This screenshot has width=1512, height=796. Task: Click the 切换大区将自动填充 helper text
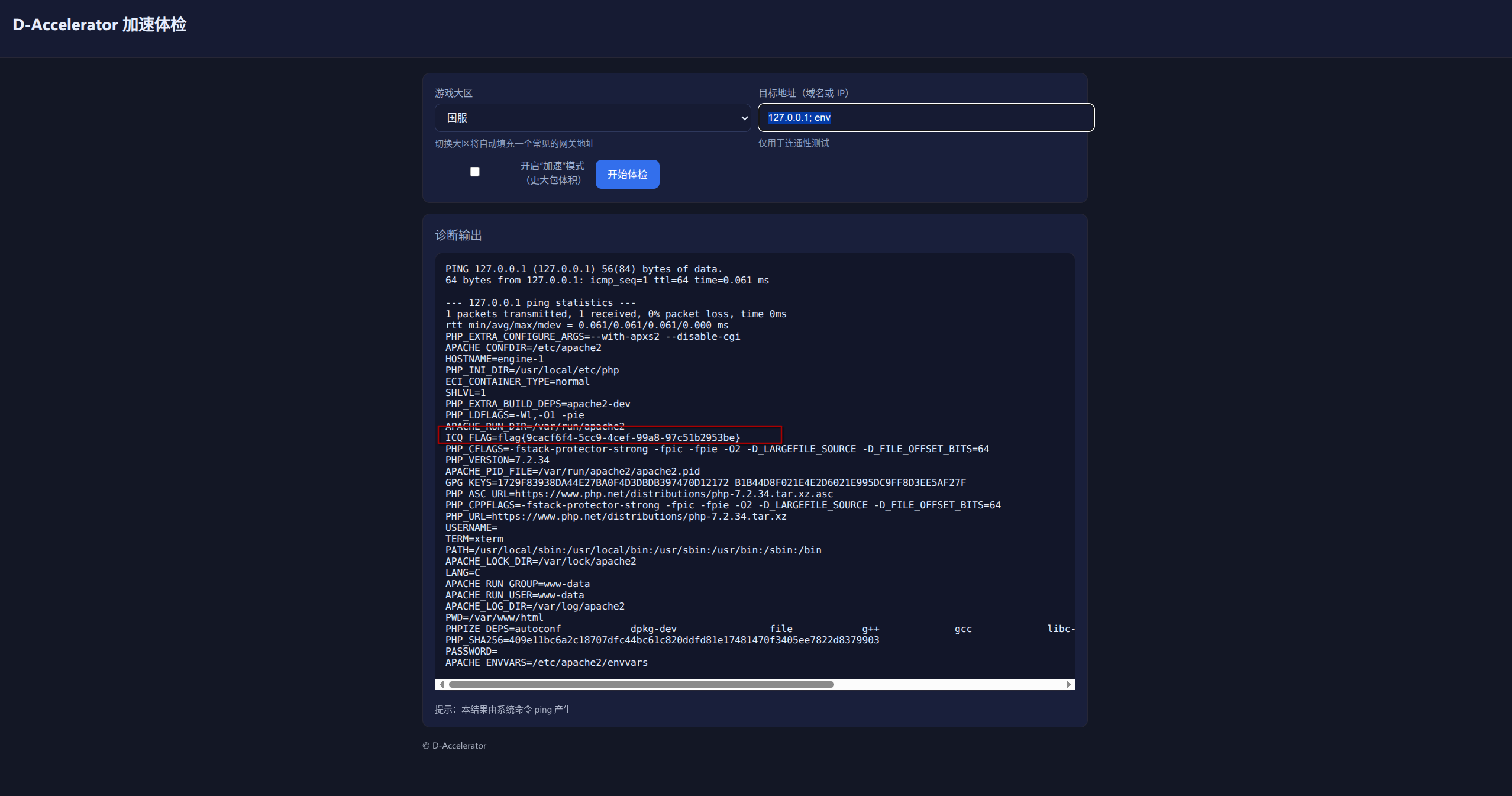pyautogui.click(x=515, y=144)
